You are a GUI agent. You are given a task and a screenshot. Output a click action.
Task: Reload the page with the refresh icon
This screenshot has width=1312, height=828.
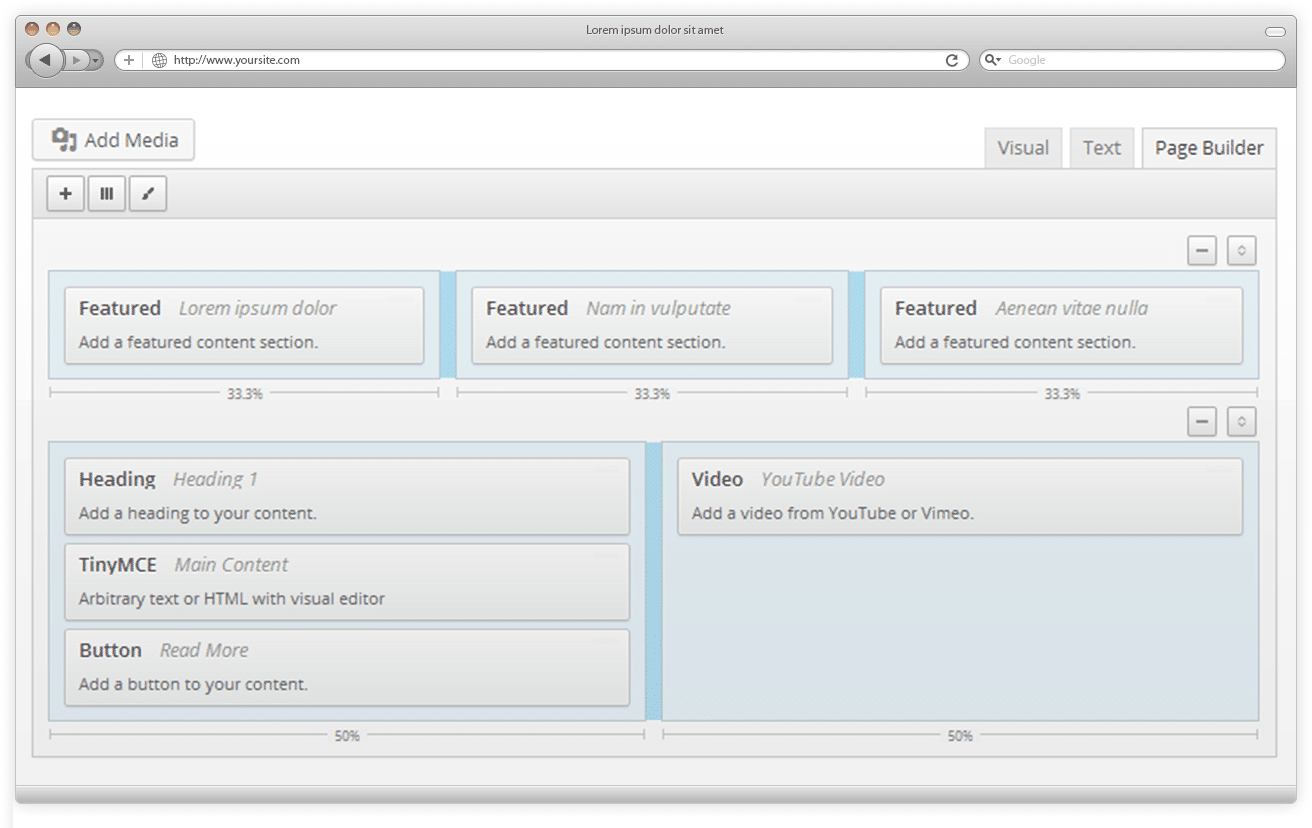(952, 60)
